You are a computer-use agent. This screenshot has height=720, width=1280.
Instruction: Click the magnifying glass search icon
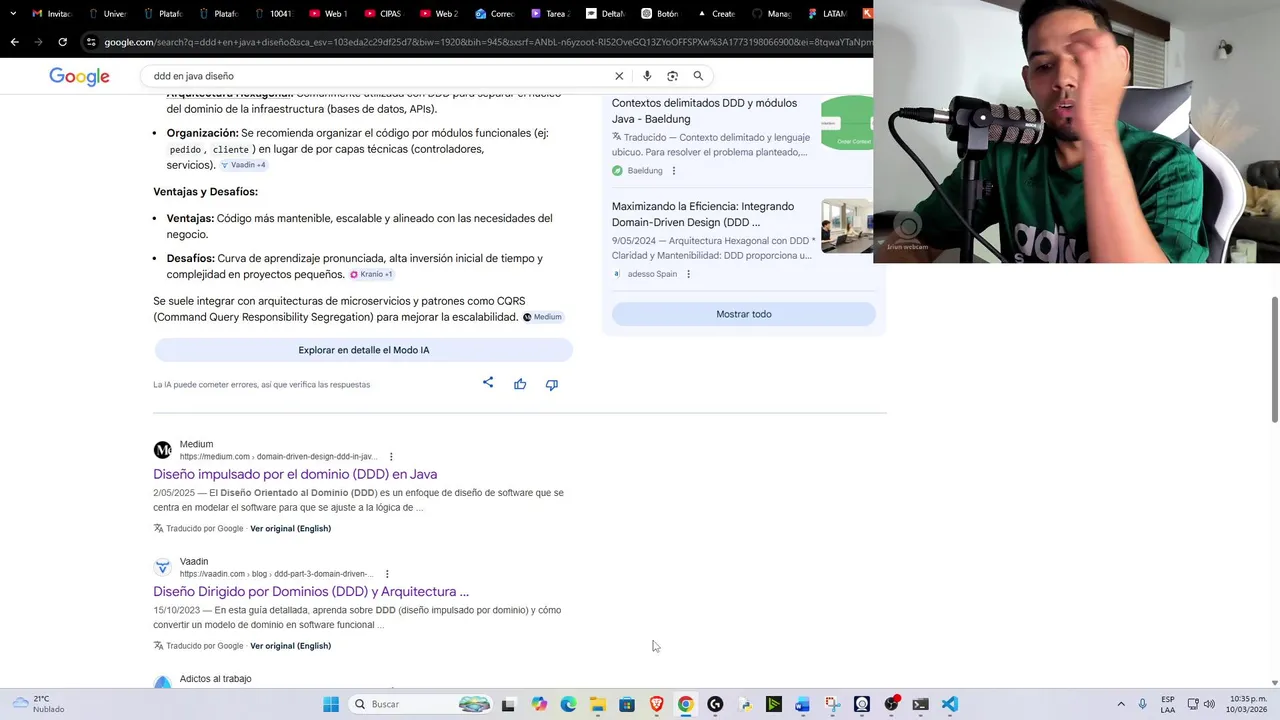coord(698,76)
